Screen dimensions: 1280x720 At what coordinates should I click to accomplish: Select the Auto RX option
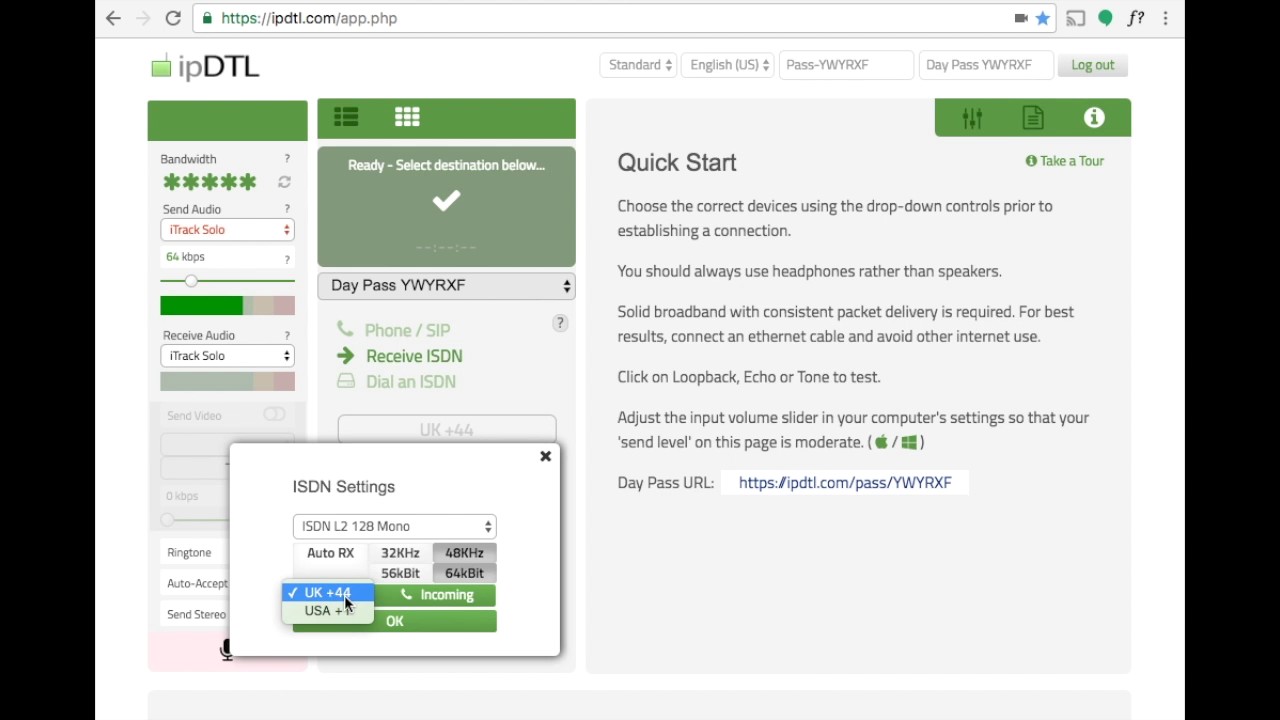coord(330,553)
